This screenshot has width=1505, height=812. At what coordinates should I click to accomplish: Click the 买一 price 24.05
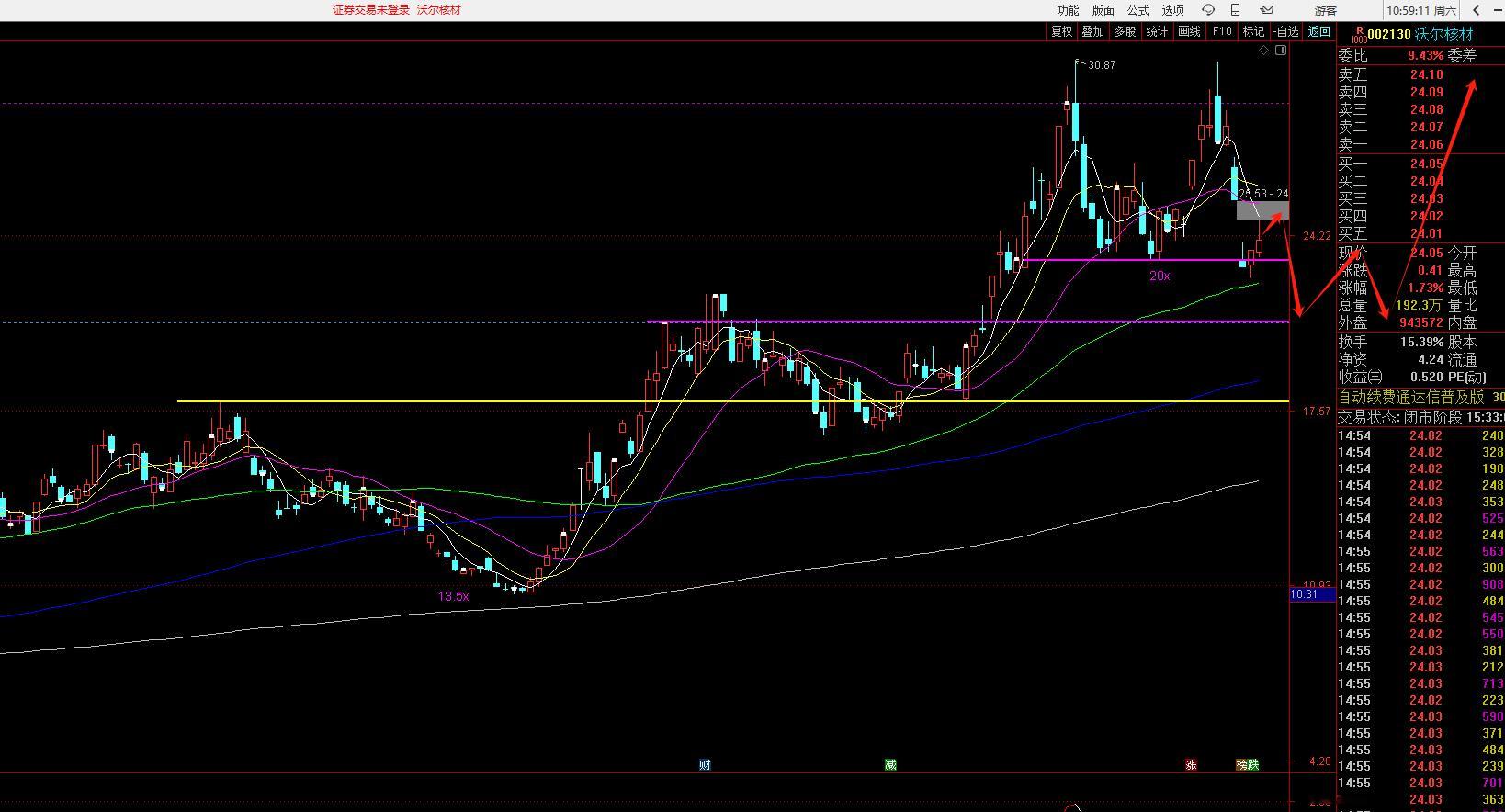point(1426,164)
